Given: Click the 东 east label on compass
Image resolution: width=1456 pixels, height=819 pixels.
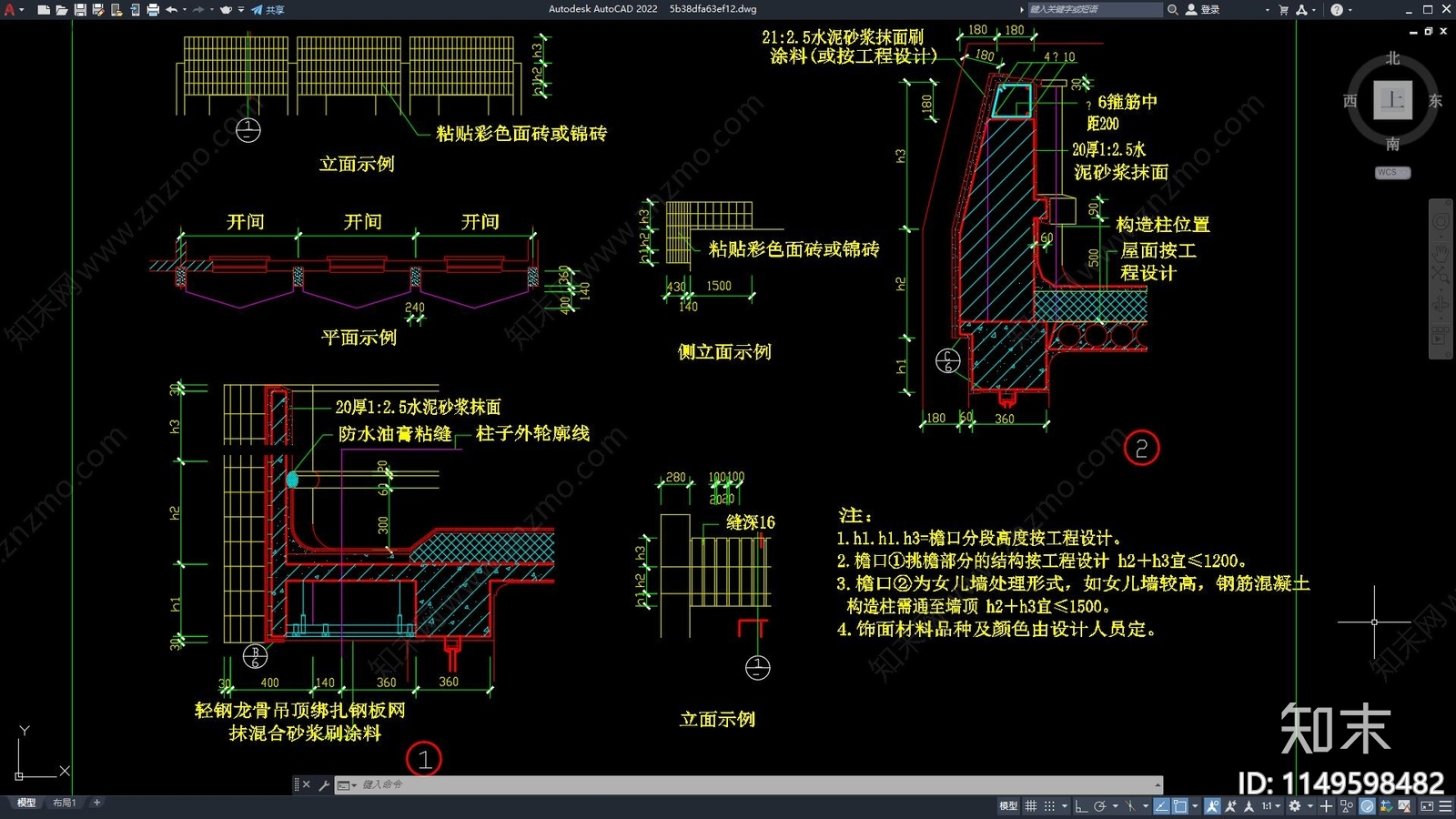Looking at the screenshot, I should (x=1435, y=101).
